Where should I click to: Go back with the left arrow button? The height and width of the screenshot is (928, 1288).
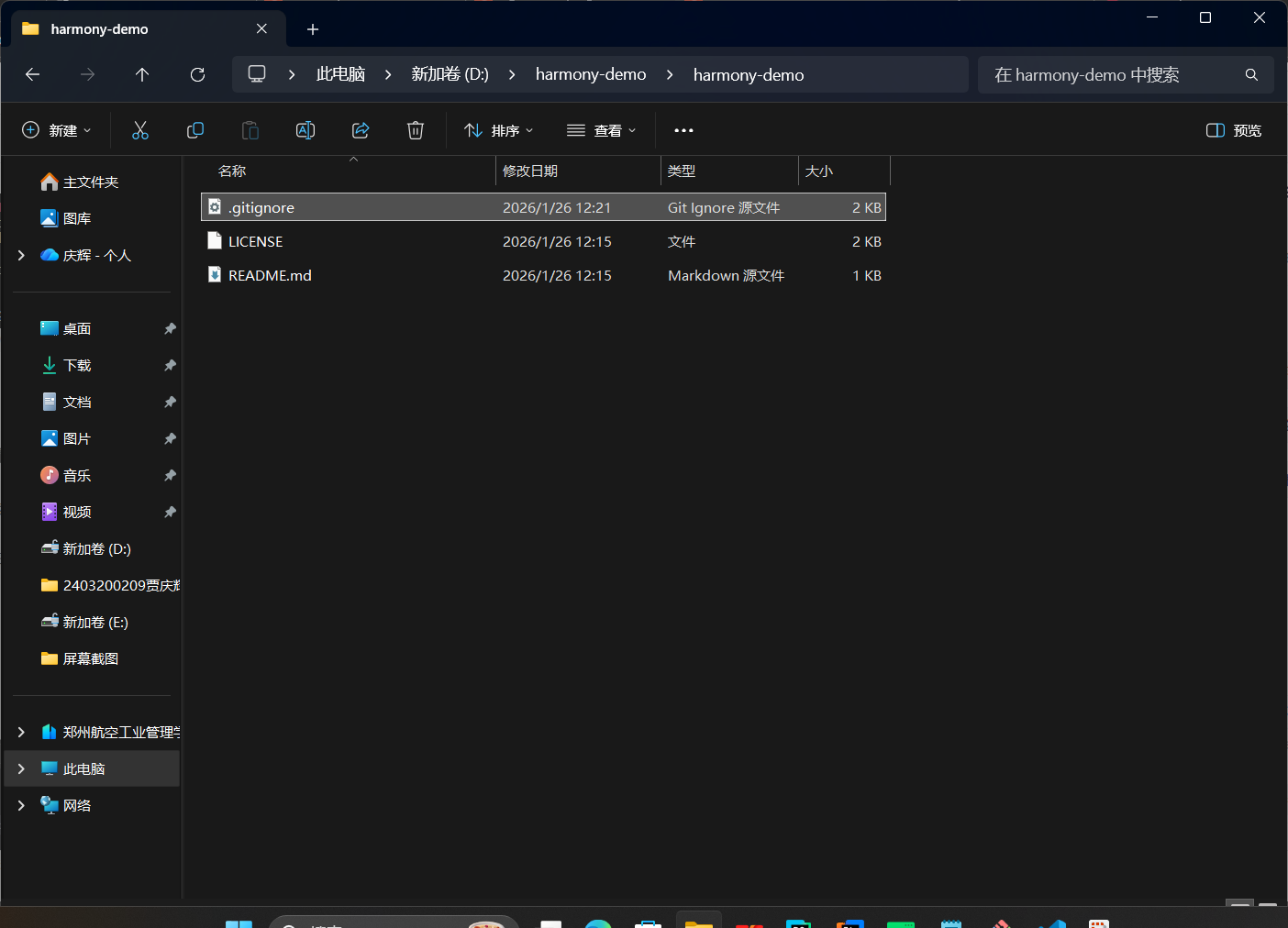pyautogui.click(x=33, y=74)
